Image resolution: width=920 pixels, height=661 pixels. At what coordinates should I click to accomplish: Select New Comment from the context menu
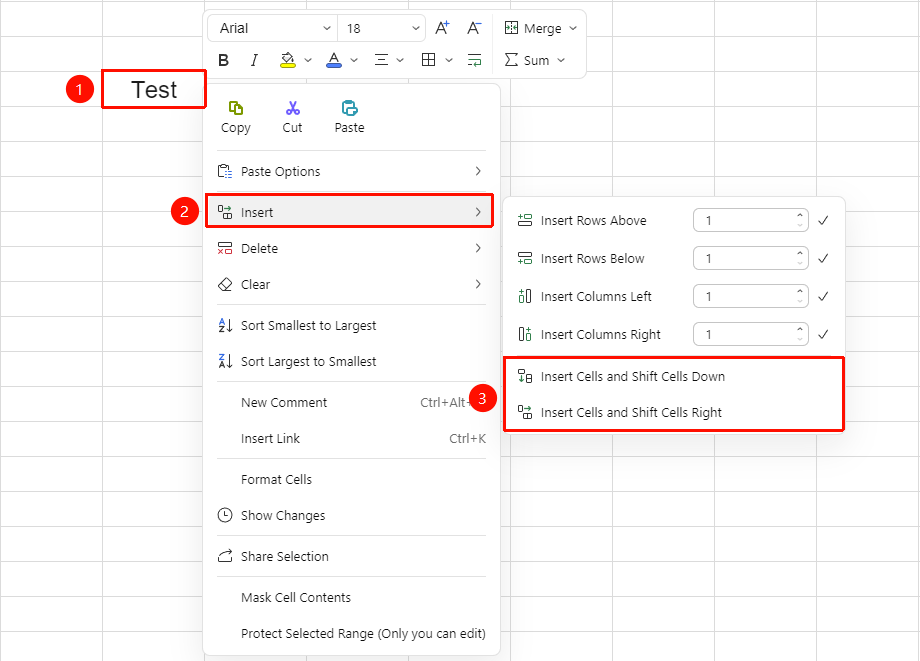351,402
